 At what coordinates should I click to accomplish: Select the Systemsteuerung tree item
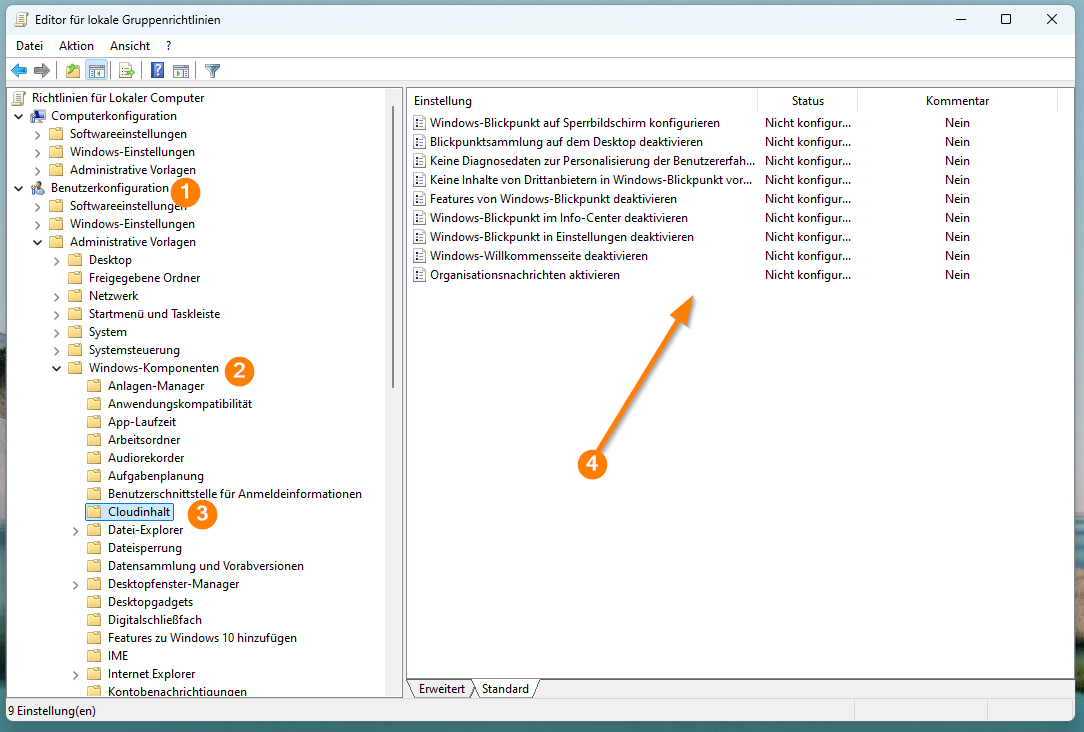click(134, 350)
